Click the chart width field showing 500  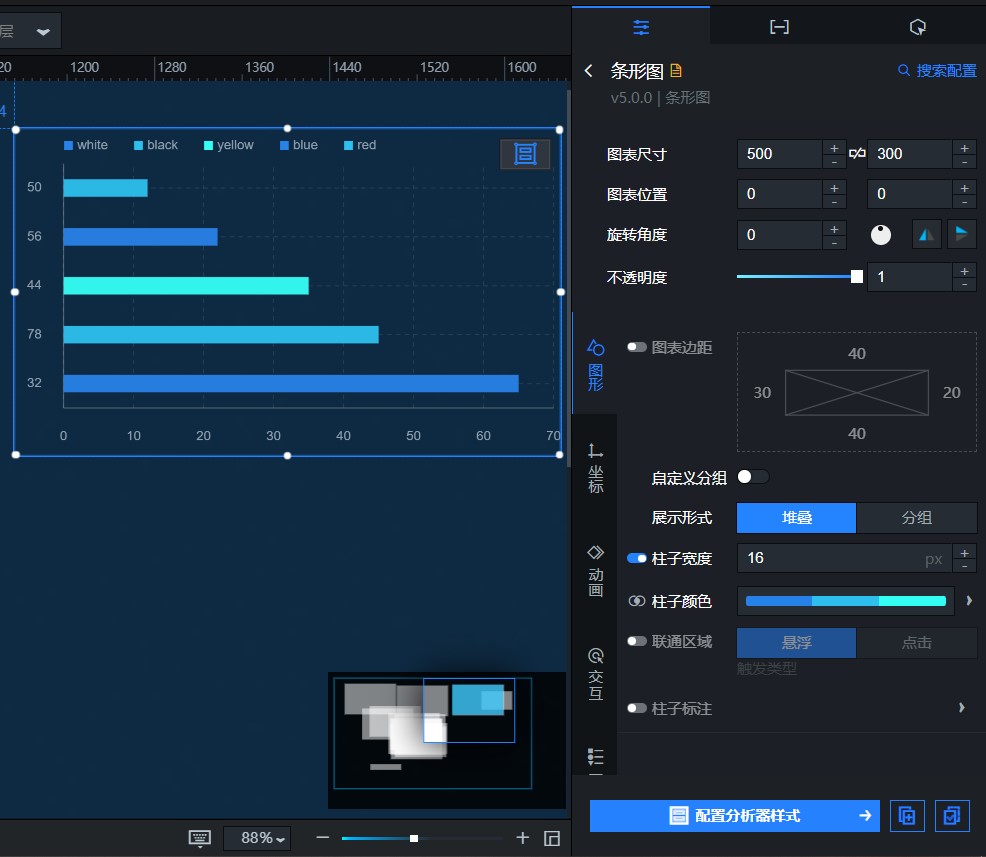pyautogui.click(x=780, y=154)
